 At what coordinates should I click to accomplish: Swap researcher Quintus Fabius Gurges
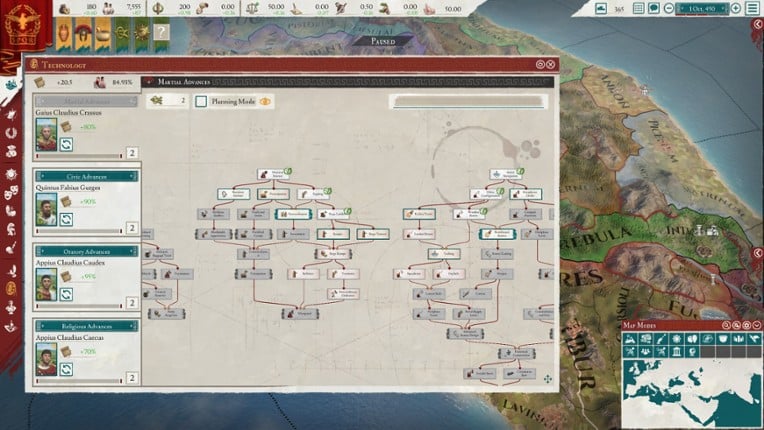(65, 219)
